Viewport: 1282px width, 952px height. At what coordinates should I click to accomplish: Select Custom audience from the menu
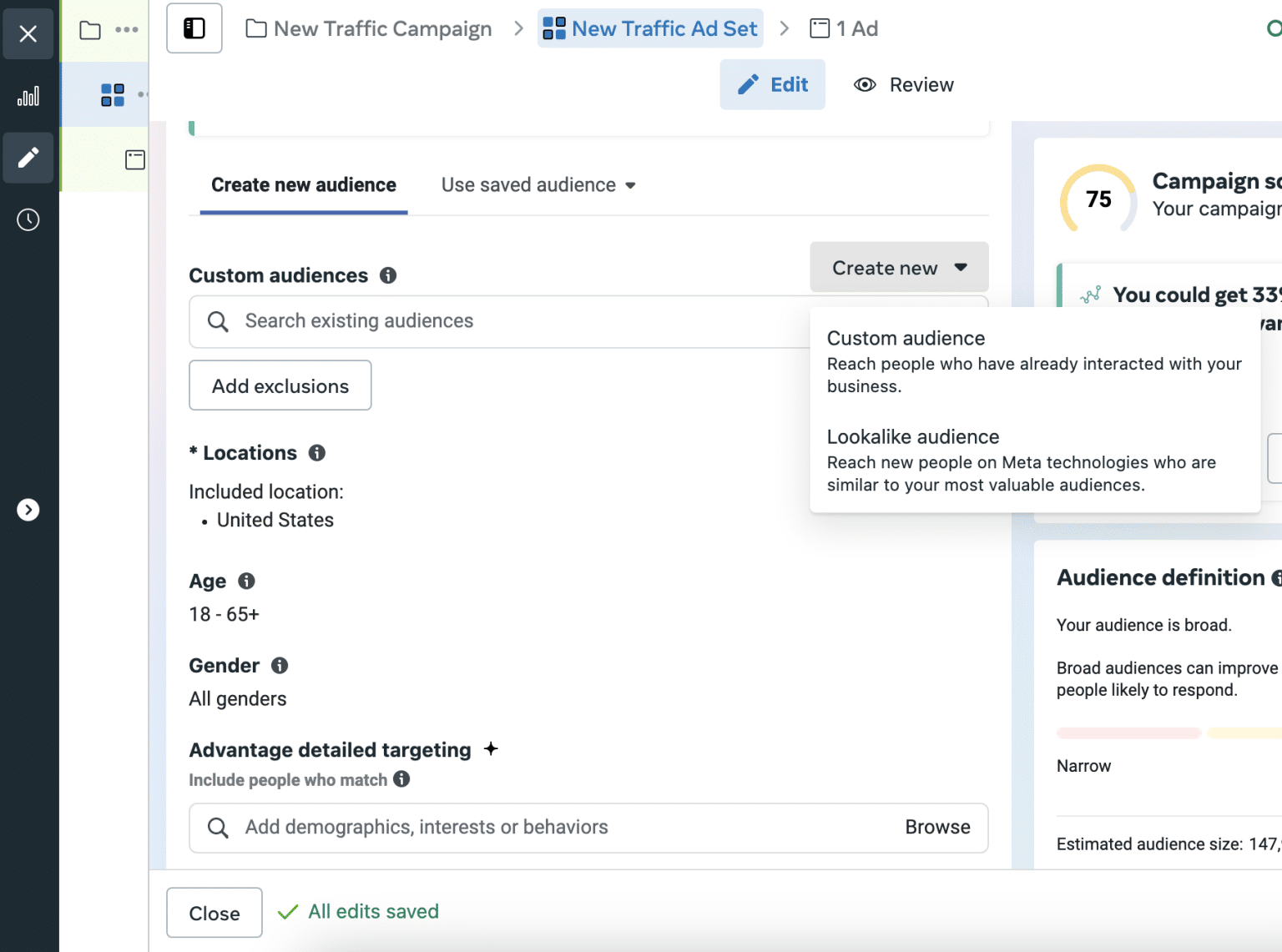tap(906, 338)
